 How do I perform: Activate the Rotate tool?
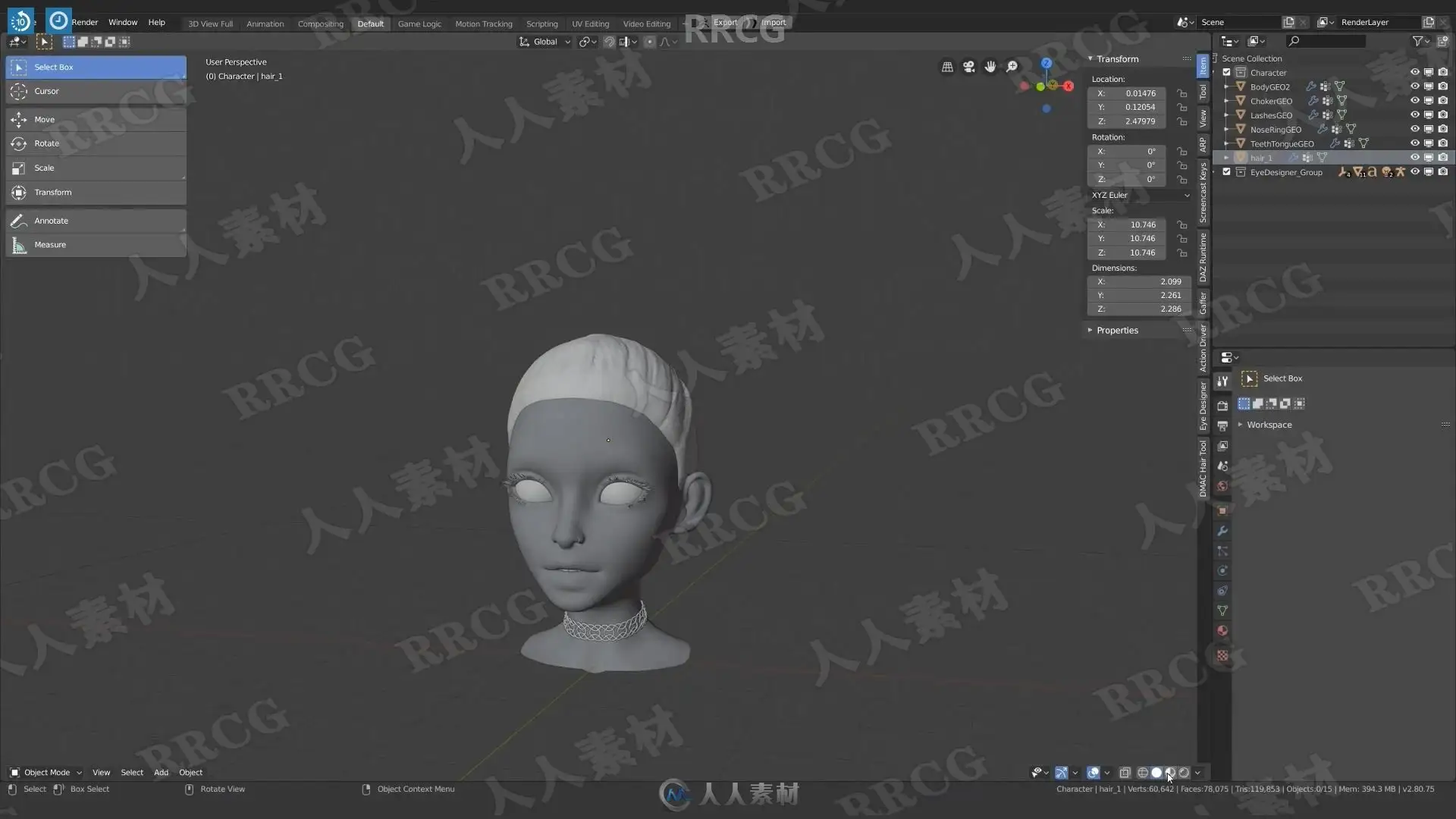coord(46,143)
